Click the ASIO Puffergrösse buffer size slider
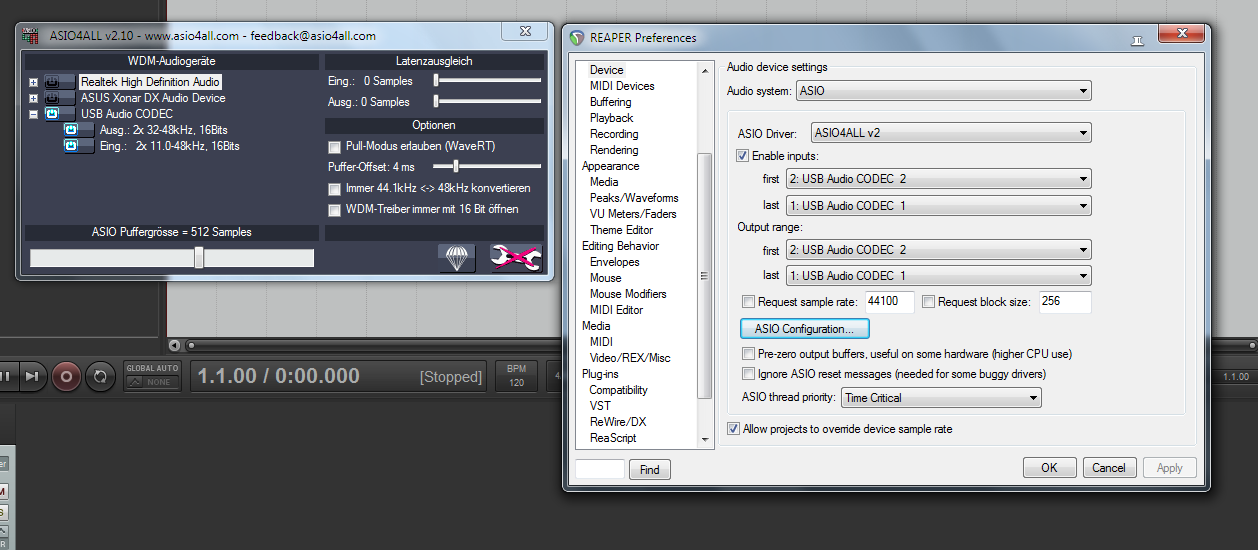The image size is (1258, 550). (x=172, y=258)
